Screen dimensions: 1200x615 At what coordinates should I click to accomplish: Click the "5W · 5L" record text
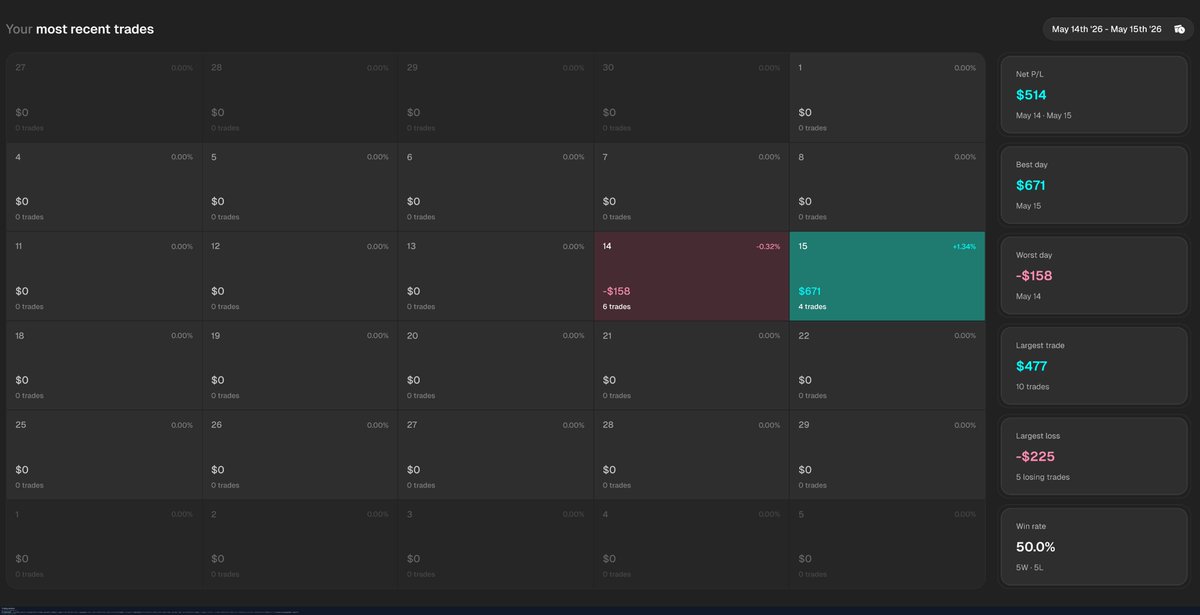point(1030,568)
